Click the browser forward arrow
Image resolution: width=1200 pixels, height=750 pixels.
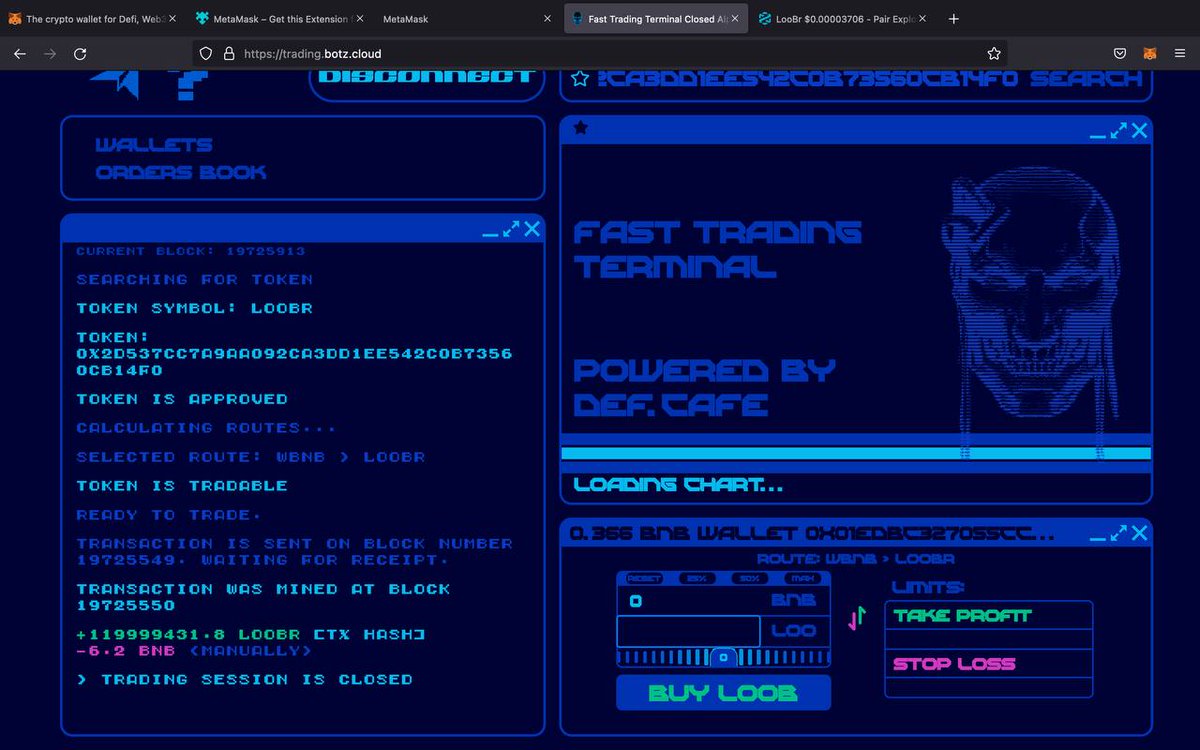(x=50, y=54)
